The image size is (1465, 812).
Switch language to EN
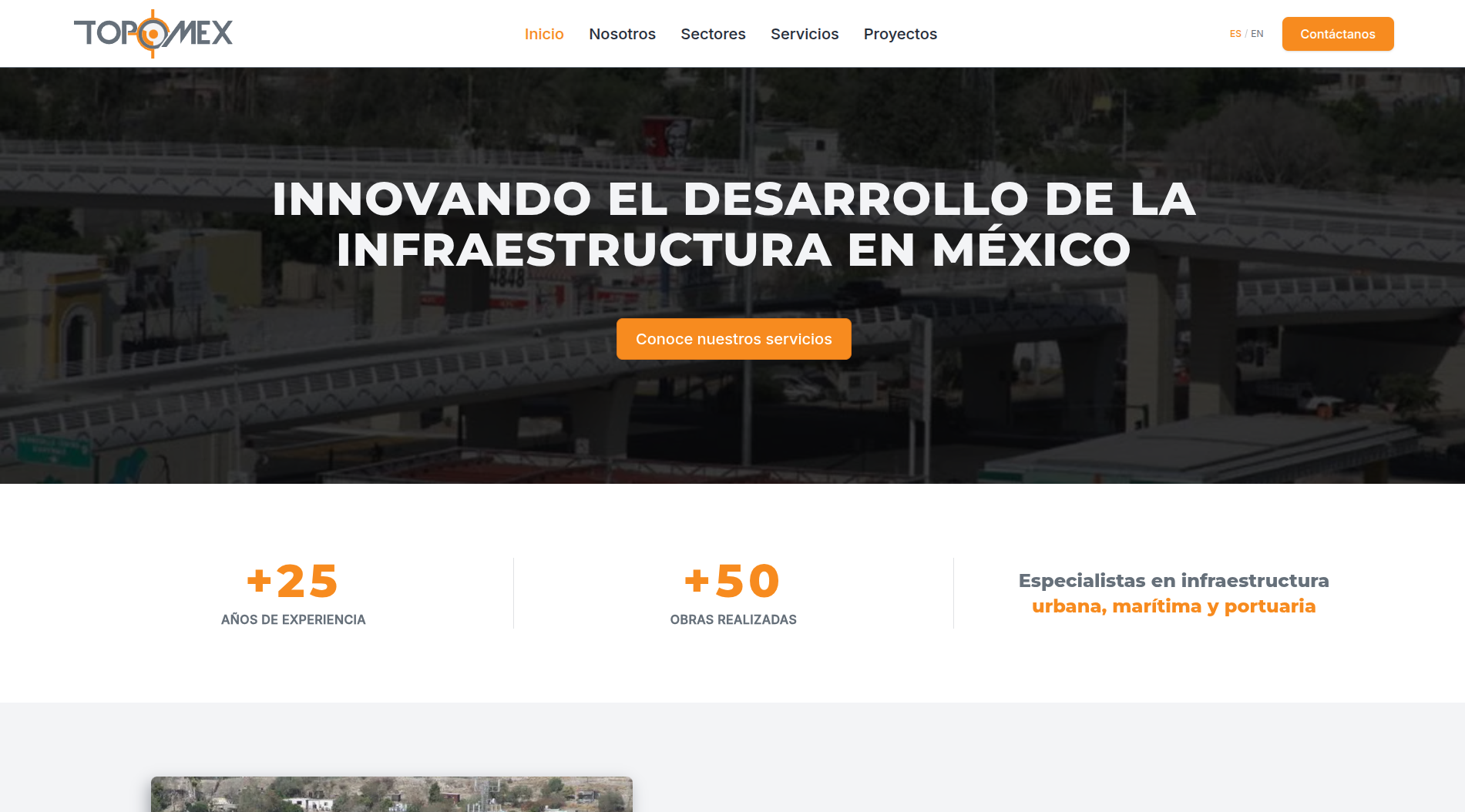[x=1257, y=34]
